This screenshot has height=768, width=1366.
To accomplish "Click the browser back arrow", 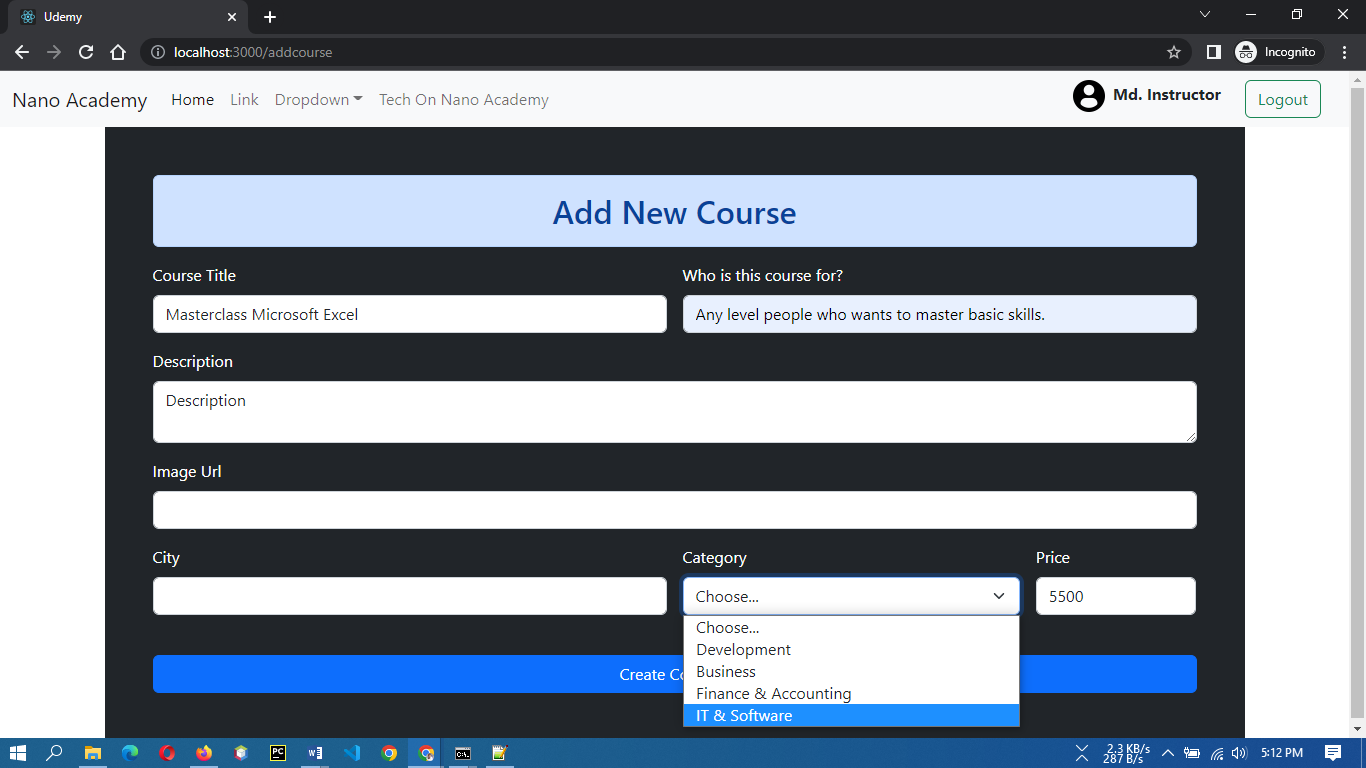I will tap(22, 51).
